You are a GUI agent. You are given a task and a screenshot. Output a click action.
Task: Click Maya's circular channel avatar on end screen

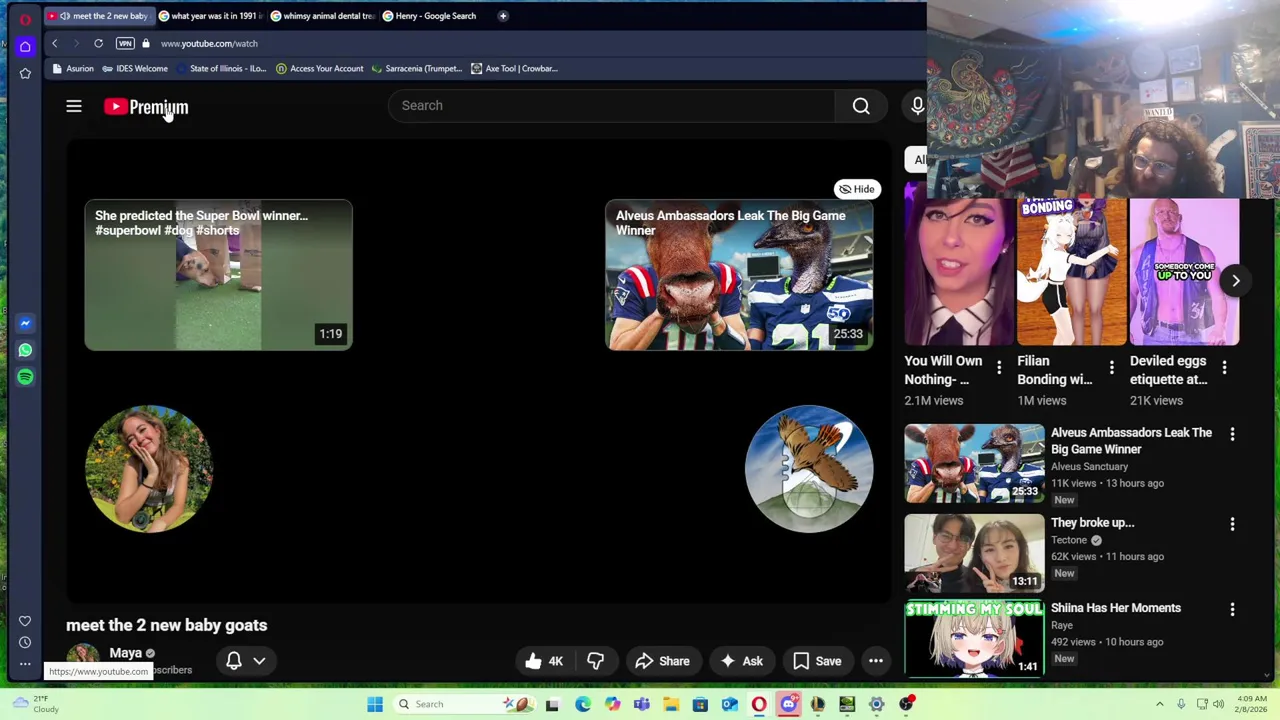(148, 469)
